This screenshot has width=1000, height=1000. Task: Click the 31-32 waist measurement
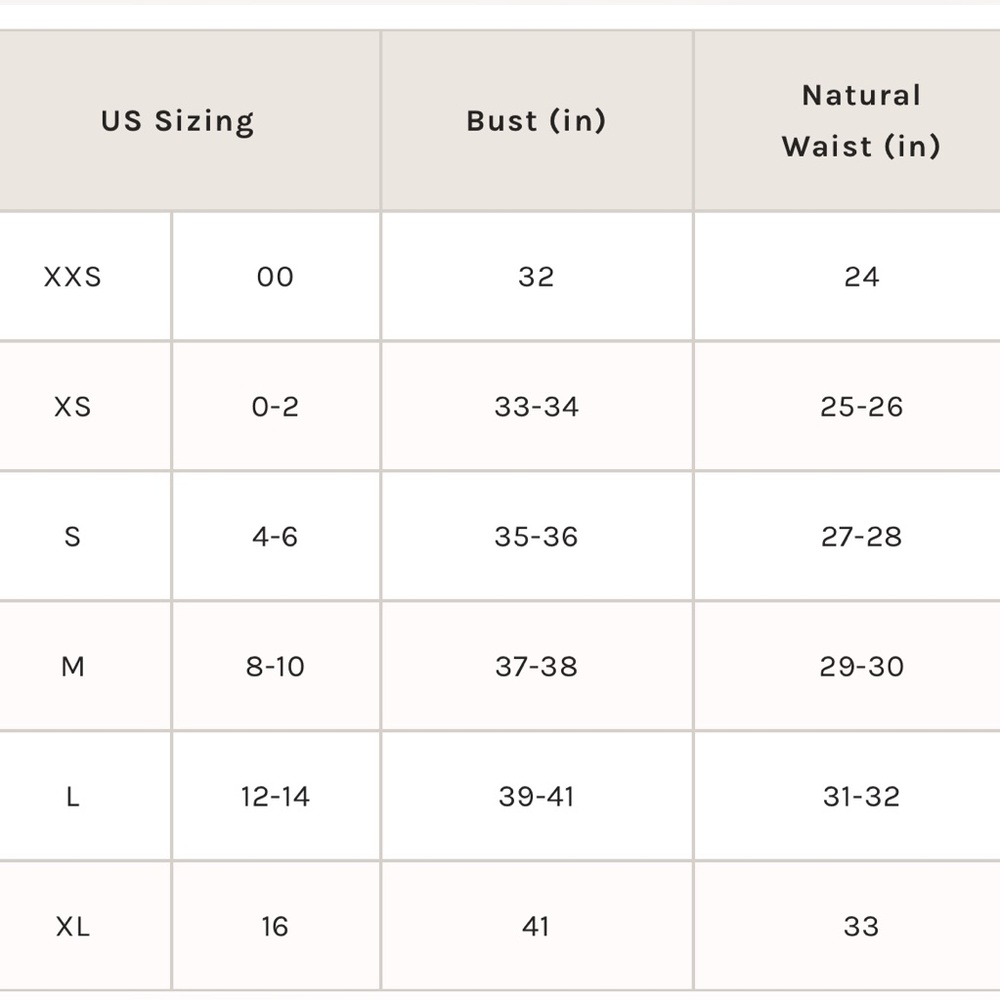coord(862,797)
